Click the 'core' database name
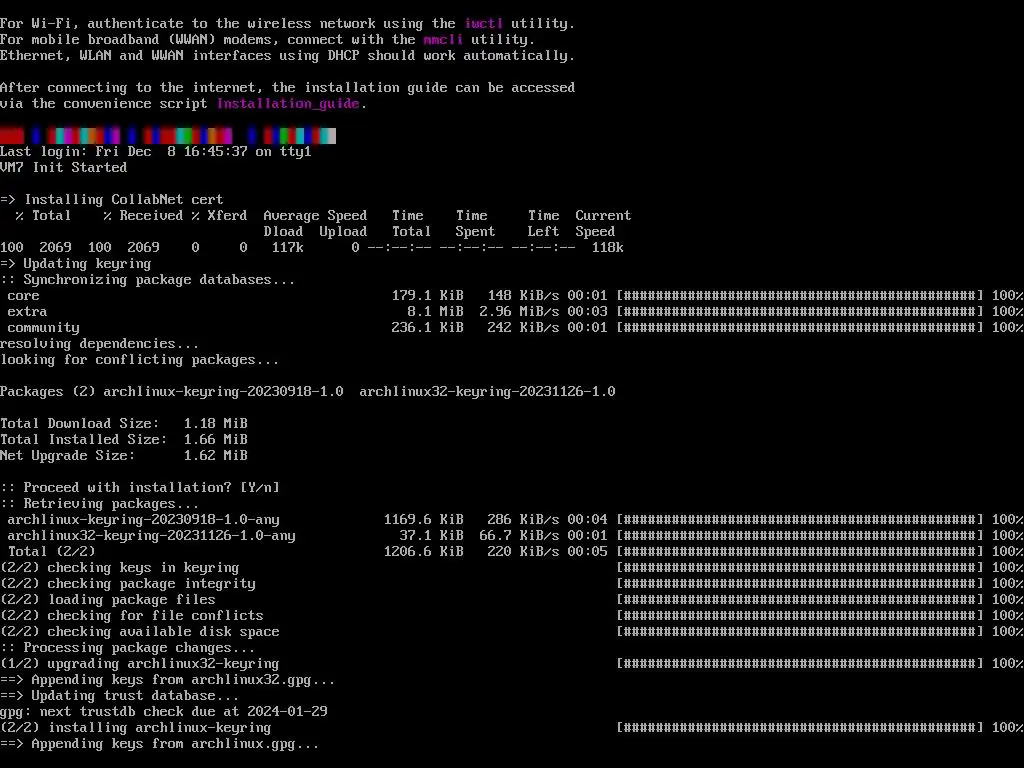Image resolution: width=1024 pixels, height=768 pixels. tap(24, 296)
